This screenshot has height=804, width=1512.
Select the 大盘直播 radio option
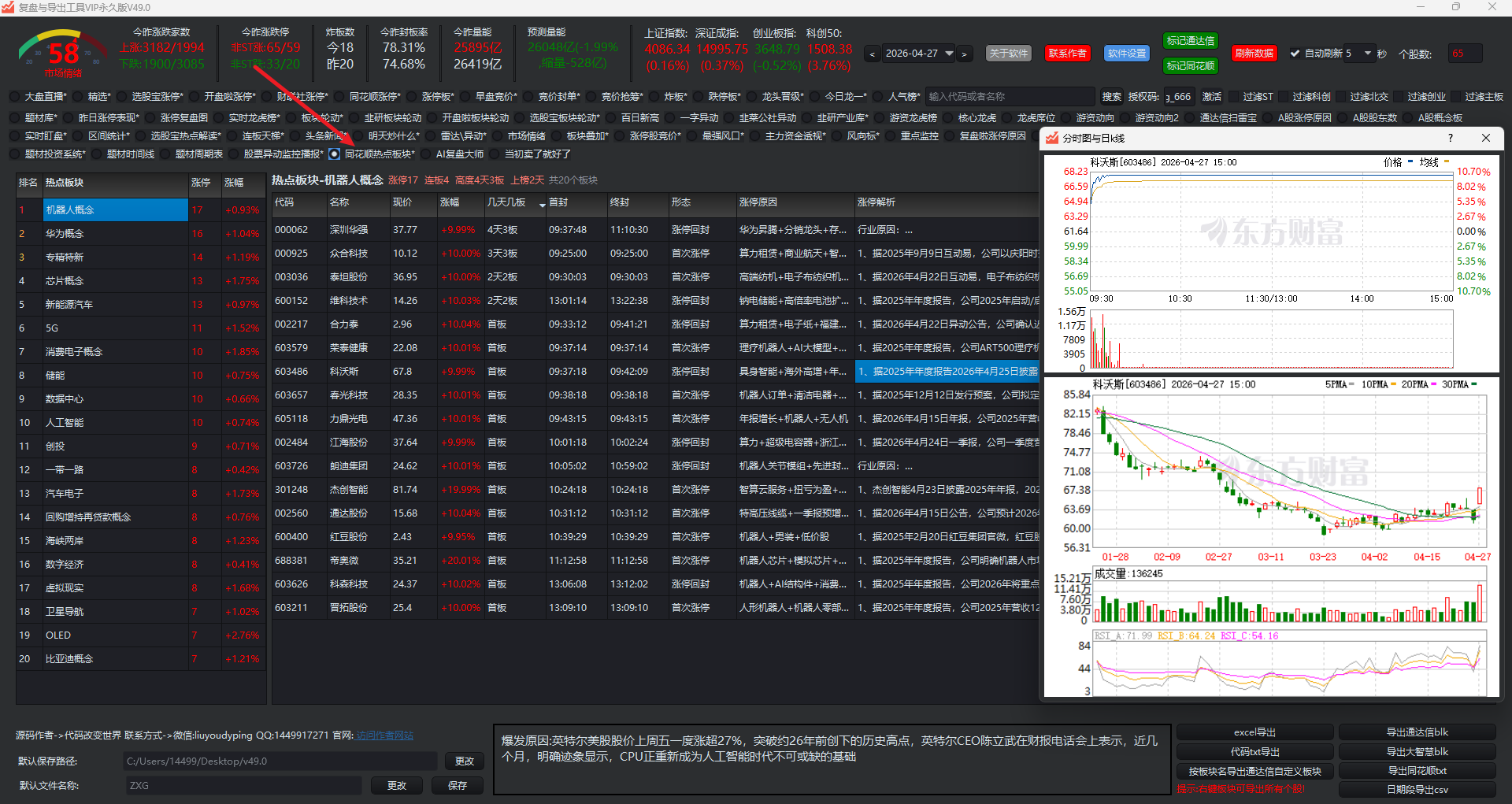click(15, 97)
